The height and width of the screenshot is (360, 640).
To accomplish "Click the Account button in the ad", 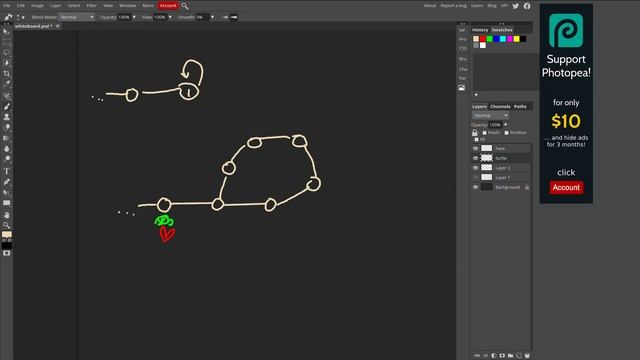I will pos(566,187).
